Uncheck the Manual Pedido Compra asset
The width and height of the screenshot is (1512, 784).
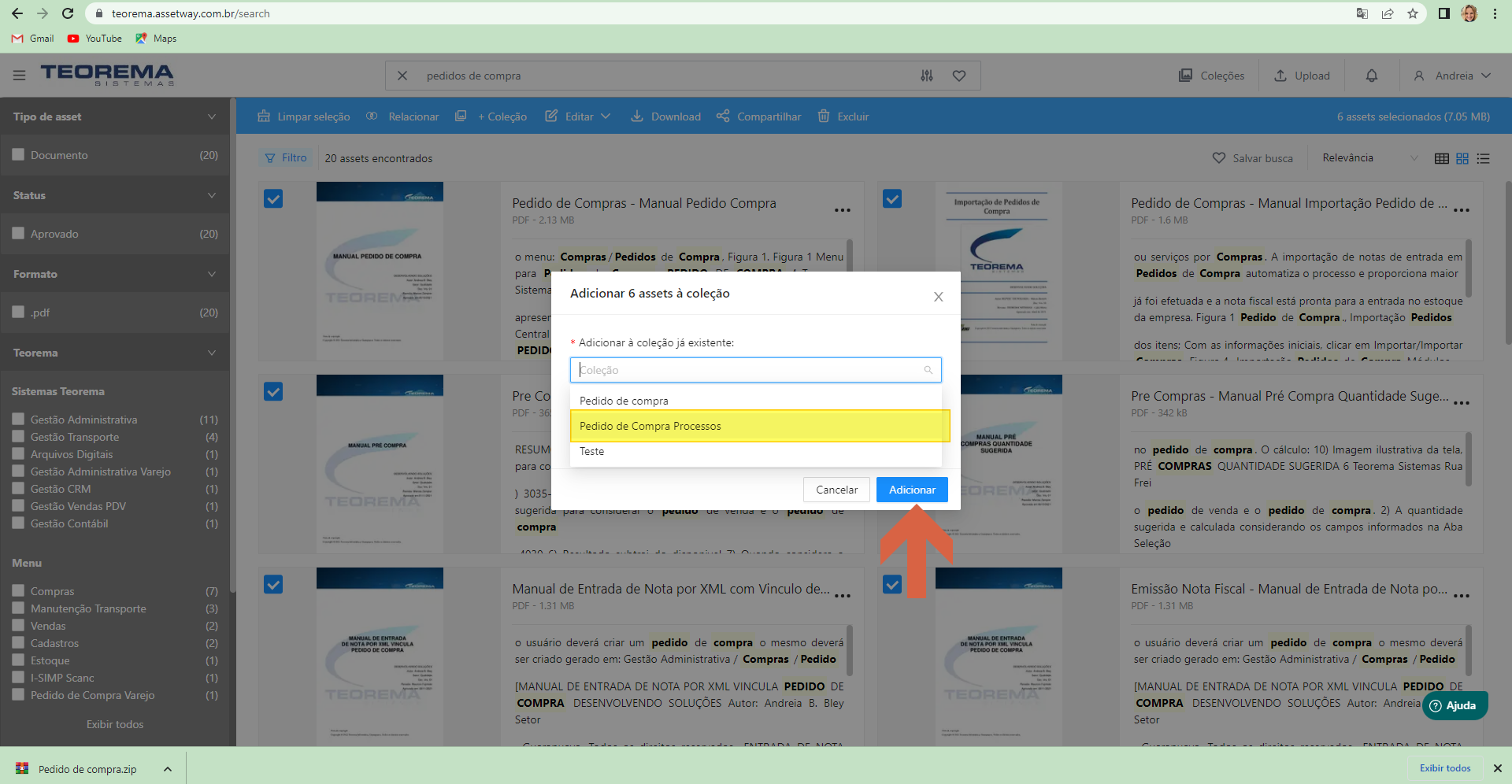pos(273,198)
